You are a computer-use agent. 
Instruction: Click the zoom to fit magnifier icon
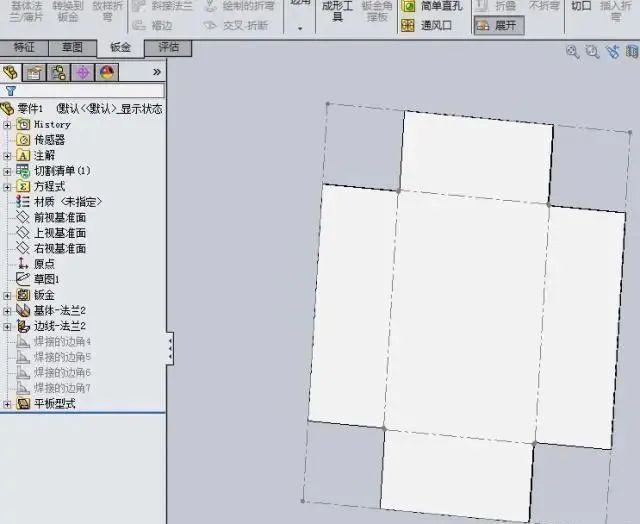pos(573,52)
